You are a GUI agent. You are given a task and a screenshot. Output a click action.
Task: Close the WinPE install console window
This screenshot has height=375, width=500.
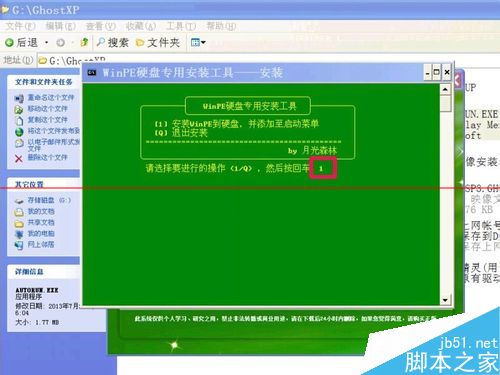point(447,73)
